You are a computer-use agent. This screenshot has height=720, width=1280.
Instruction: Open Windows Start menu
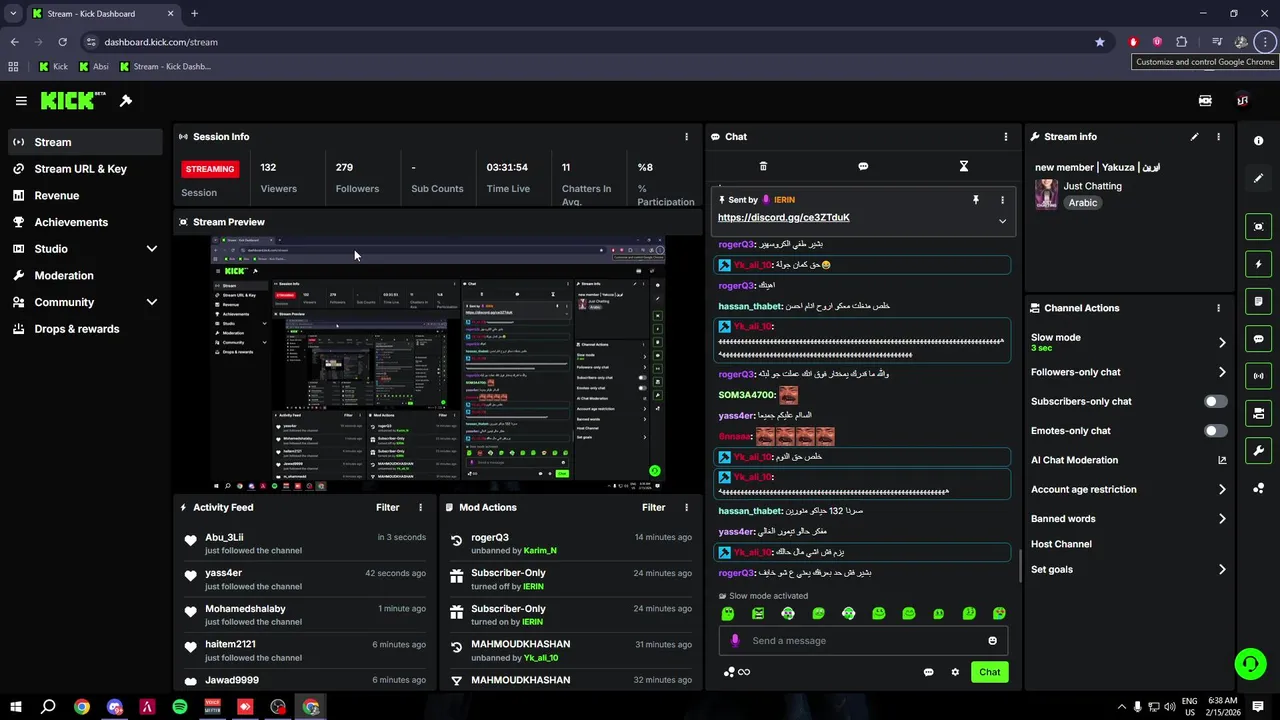(16, 707)
